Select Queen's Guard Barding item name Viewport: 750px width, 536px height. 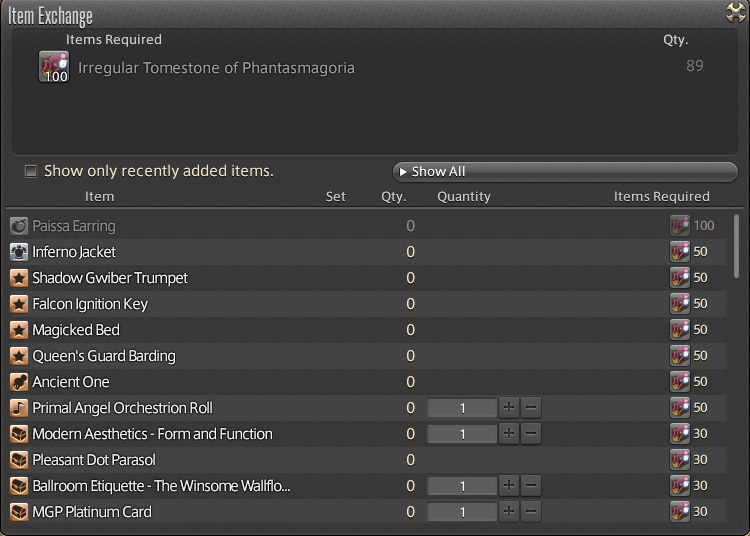point(104,356)
